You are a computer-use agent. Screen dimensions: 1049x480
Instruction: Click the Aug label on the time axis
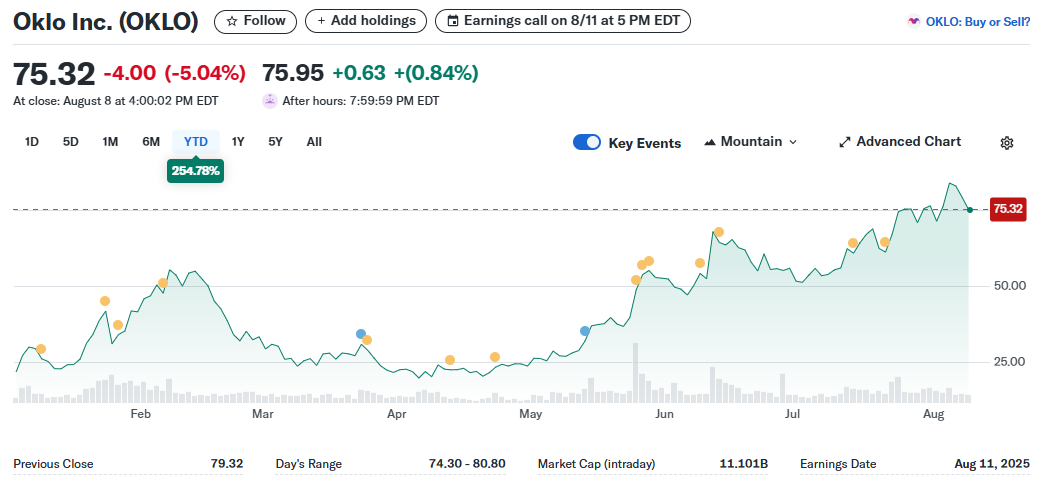click(x=933, y=415)
